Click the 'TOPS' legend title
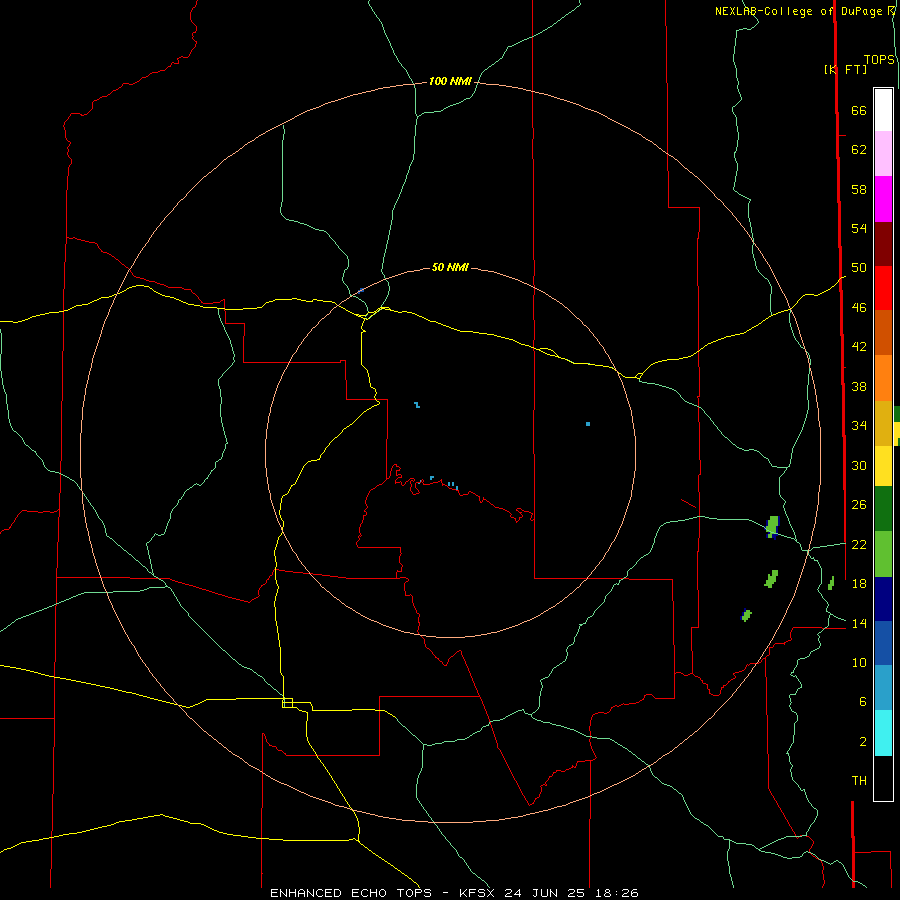 coord(879,60)
